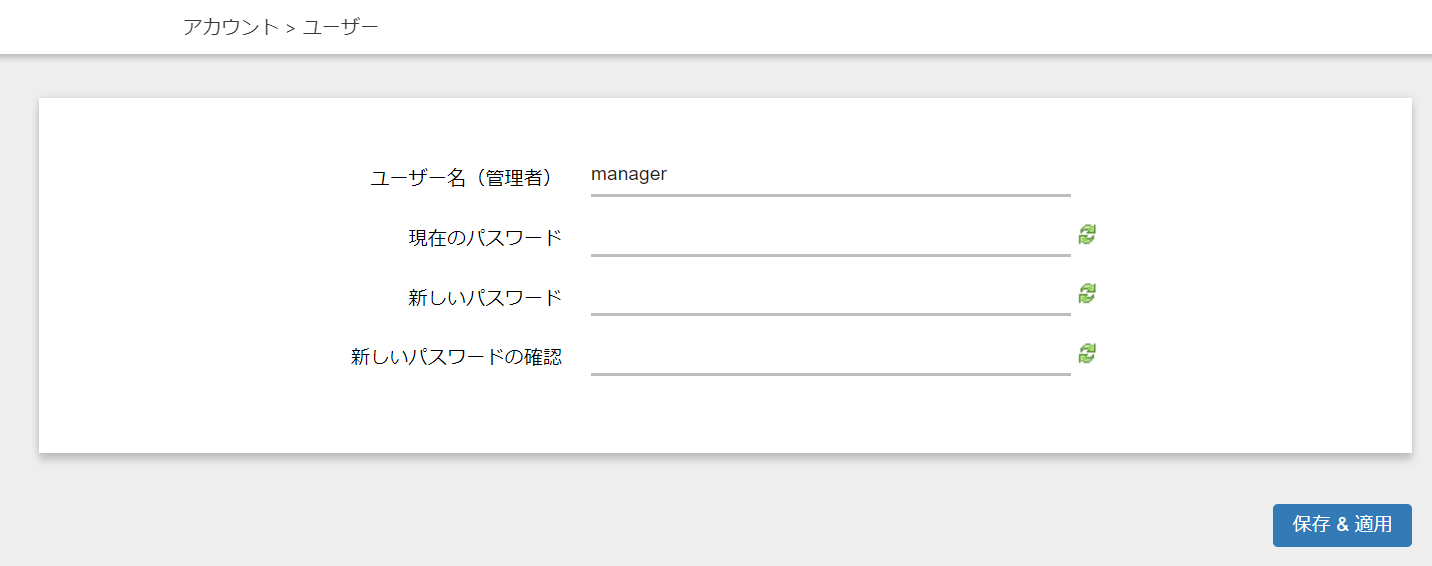
Task: Focus the 現在のパスワード input field
Action: [x=830, y=237]
